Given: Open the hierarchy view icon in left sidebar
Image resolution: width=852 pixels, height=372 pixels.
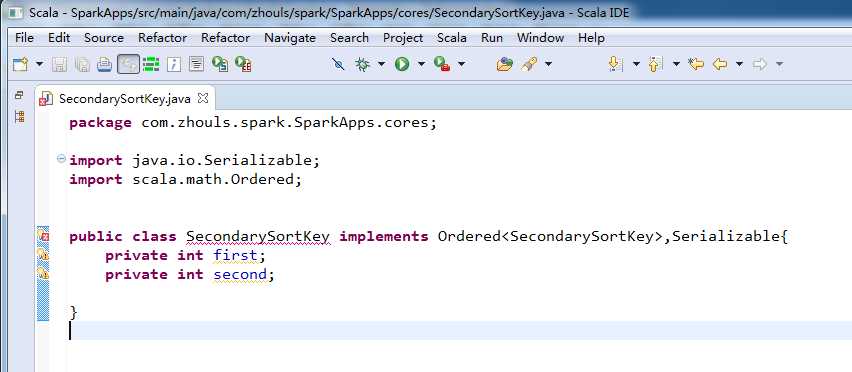Looking at the screenshot, I should point(20,116).
